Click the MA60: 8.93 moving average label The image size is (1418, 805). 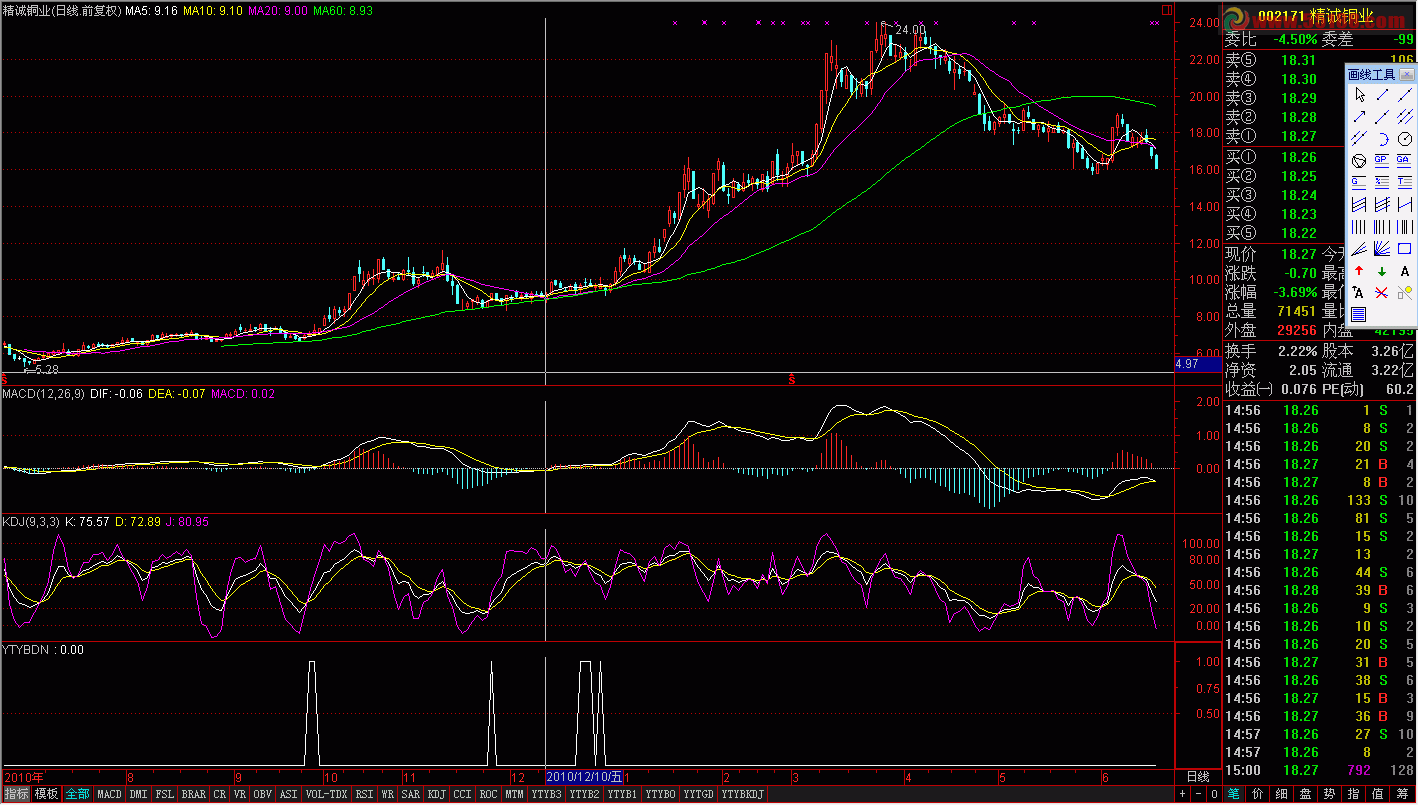(343, 10)
